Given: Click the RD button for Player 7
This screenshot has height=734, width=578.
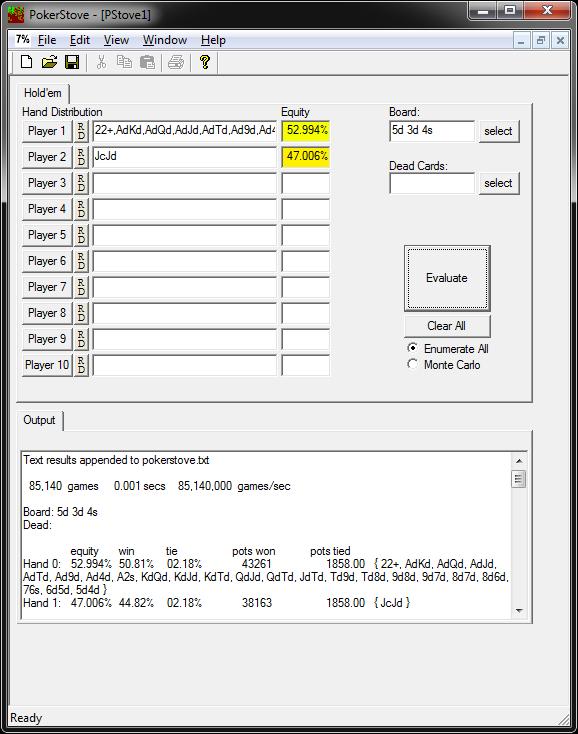Looking at the screenshot, I should pyautogui.click(x=81, y=286).
